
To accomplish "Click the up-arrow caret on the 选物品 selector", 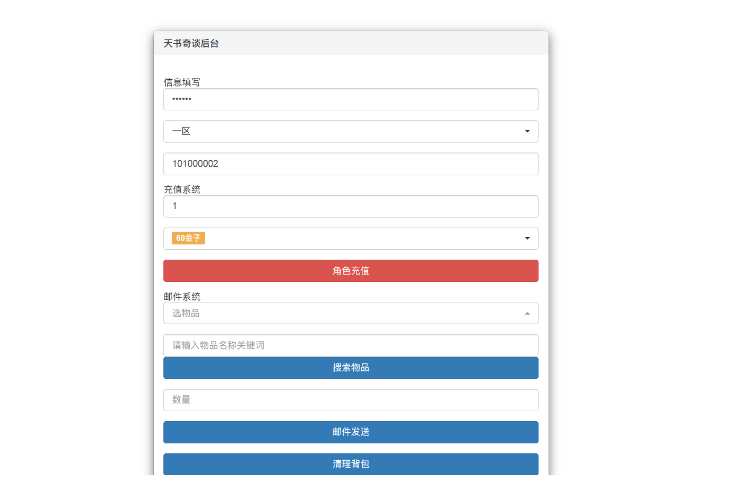I will 527,313.
